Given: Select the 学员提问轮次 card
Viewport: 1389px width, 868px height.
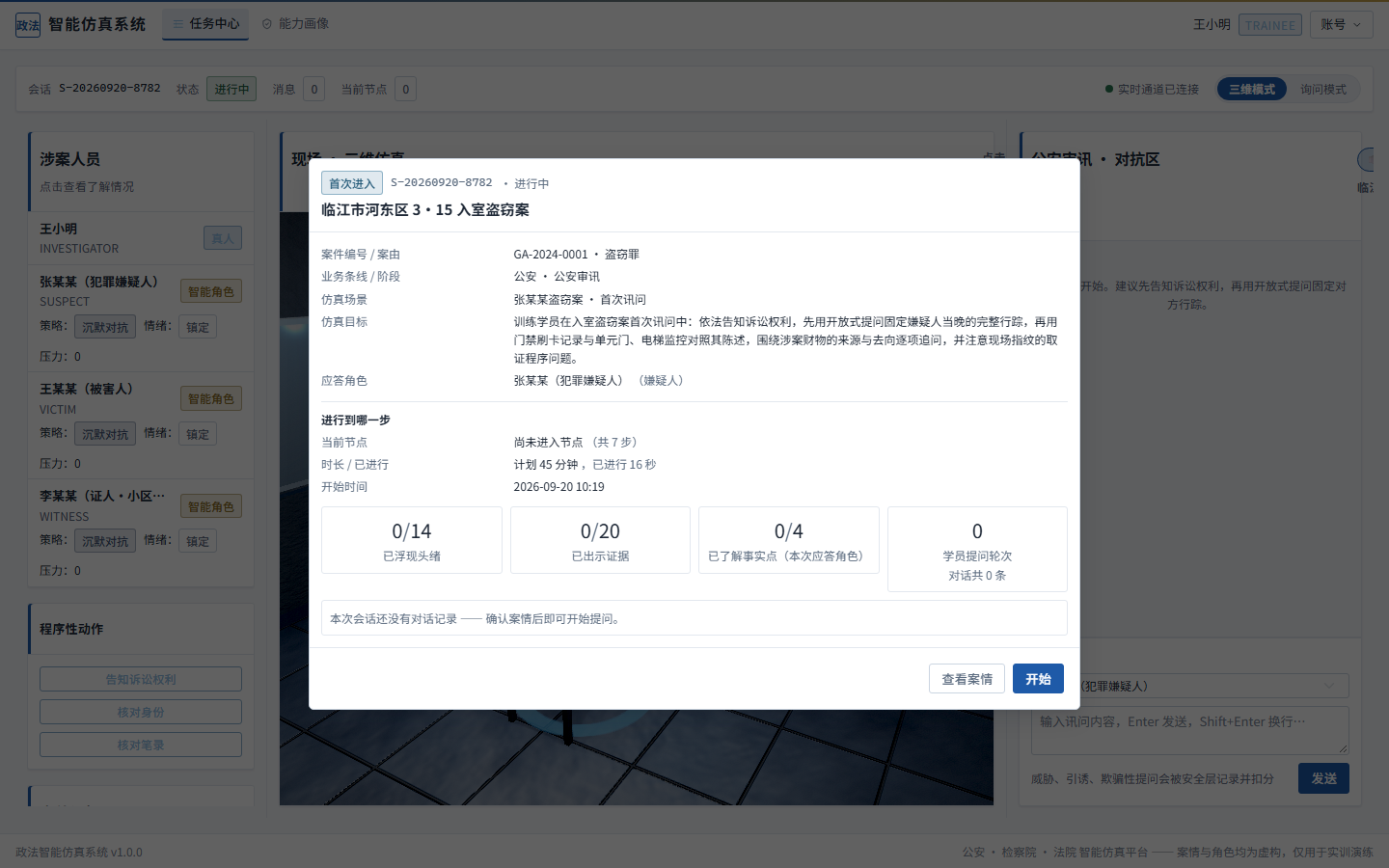Looking at the screenshot, I should [977, 549].
